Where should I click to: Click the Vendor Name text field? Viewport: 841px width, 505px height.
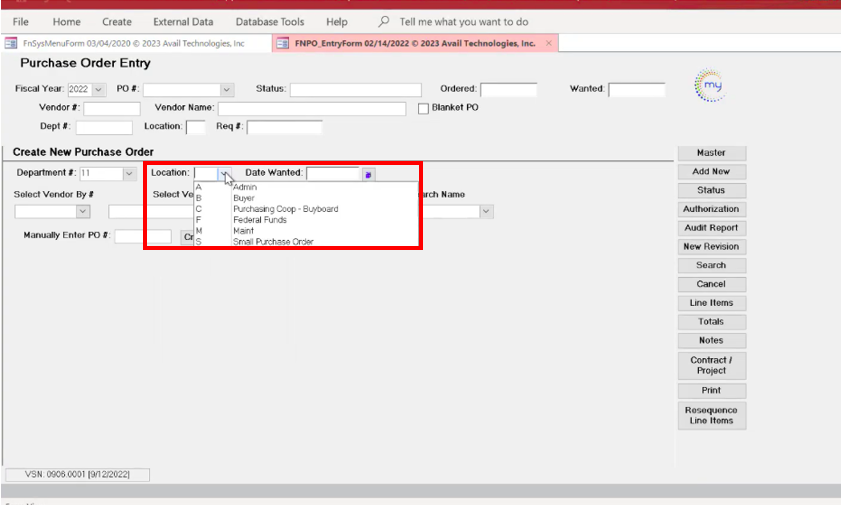312,109
